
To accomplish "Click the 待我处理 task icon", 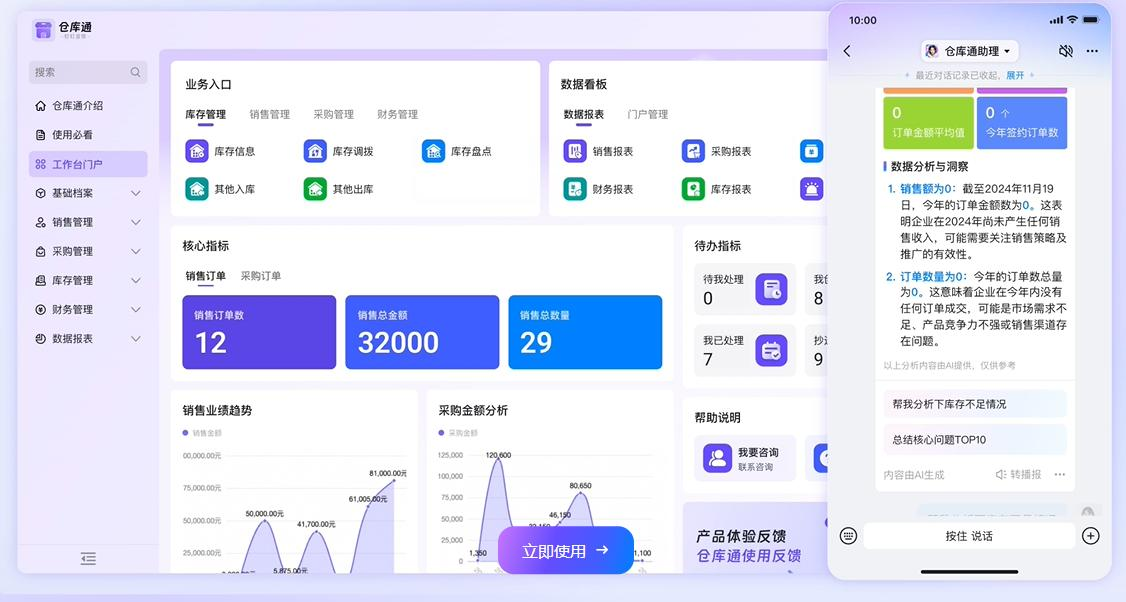I will click(x=771, y=290).
